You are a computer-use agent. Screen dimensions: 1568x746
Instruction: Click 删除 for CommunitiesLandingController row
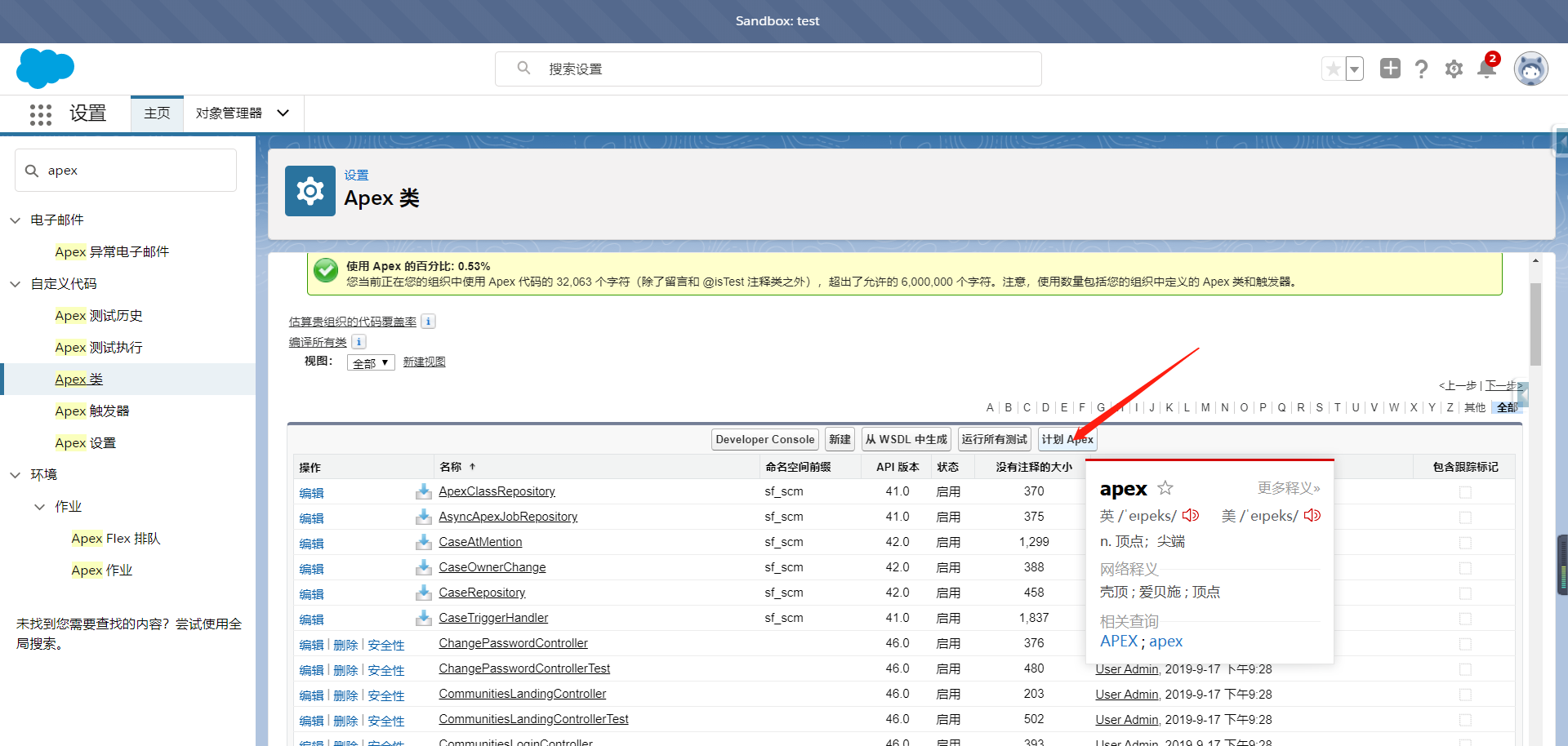coord(345,695)
